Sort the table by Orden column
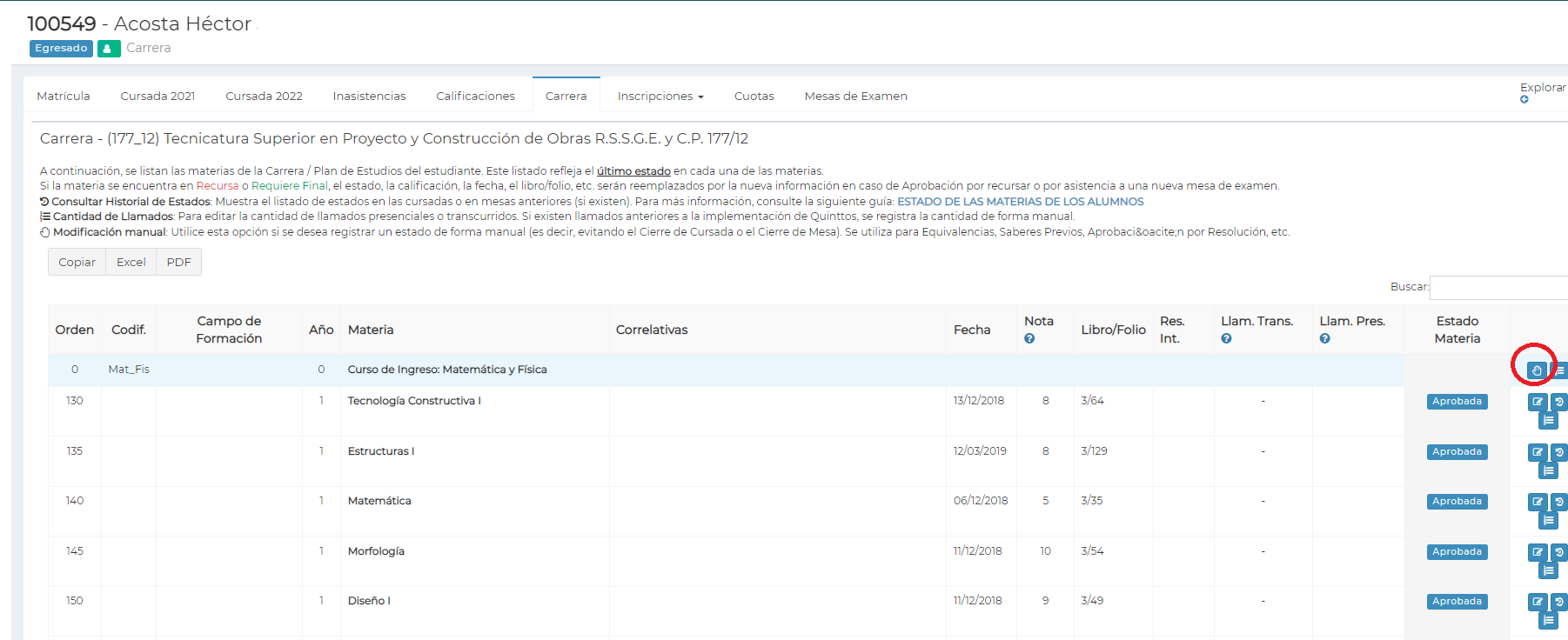1568x640 pixels. tap(75, 330)
